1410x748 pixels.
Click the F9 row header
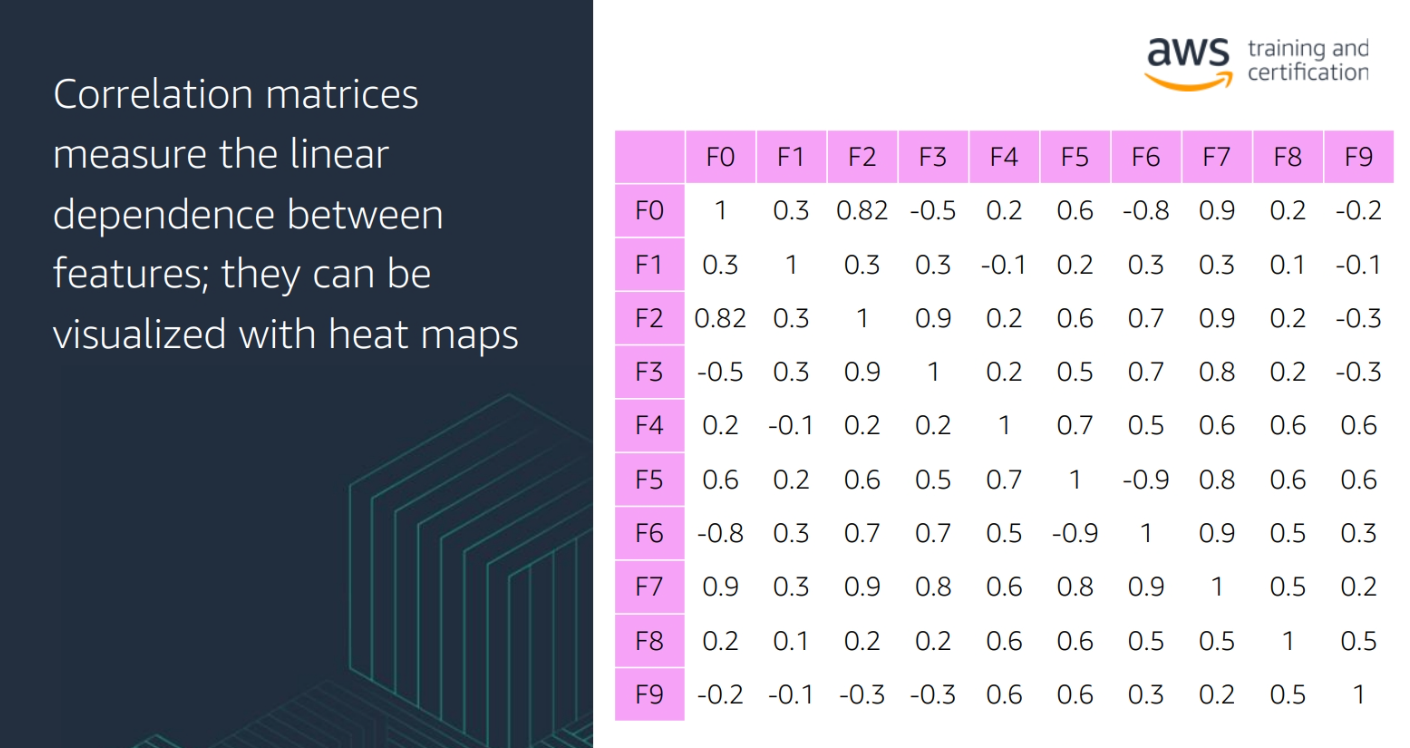(x=649, y=694)
